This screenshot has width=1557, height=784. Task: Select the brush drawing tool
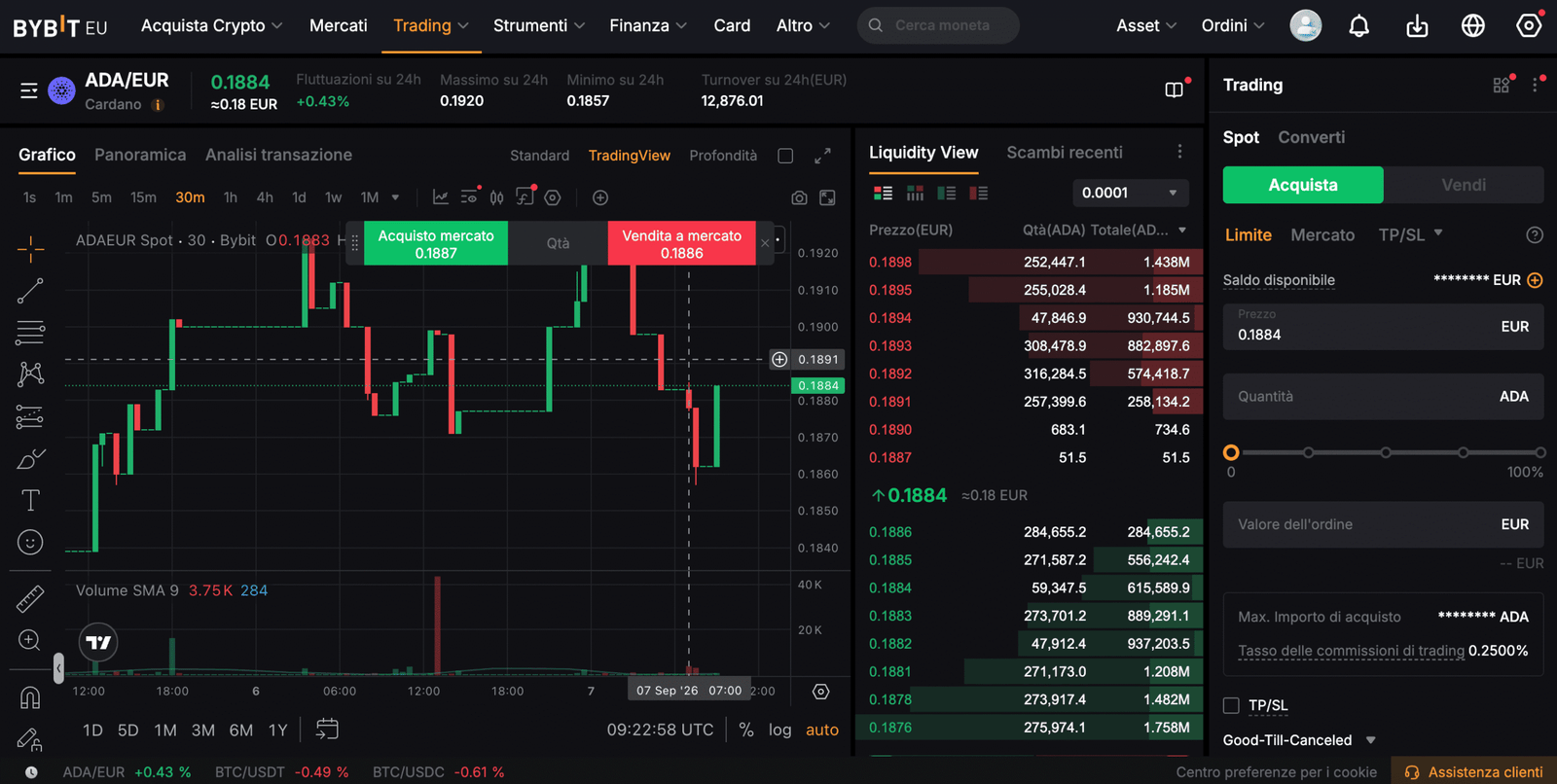point(30,458)
